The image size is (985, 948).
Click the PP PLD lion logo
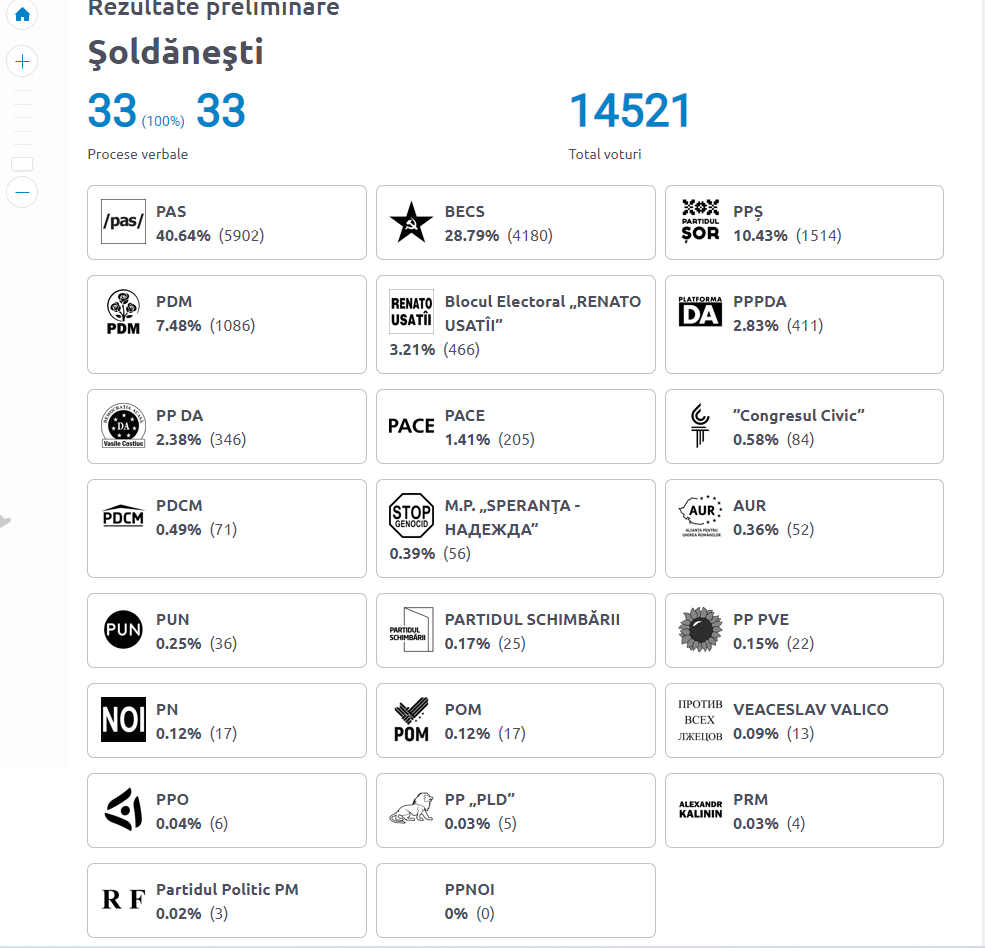[x=411, y=809]
